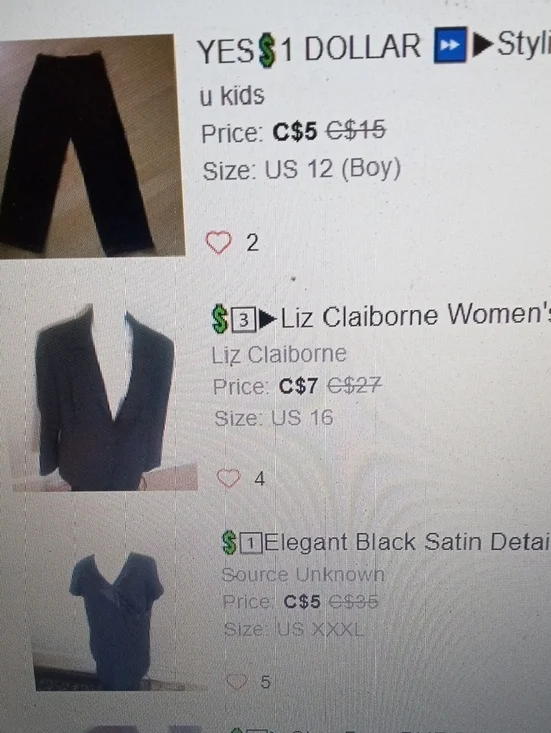Viewport: 551px width, 733px height.
Task: Open the black pants product thumbnail
Action: coord(92,146)
